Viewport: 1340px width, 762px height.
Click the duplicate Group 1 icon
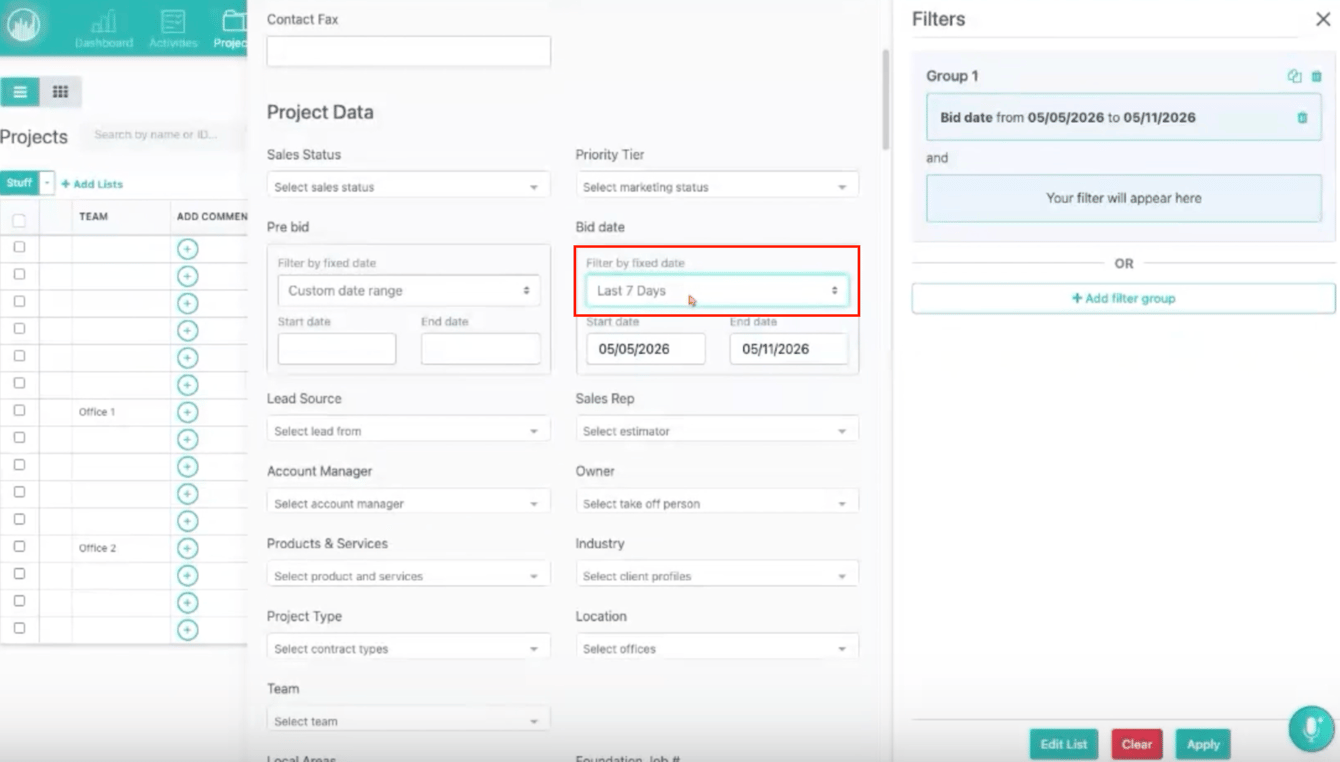click(1295, 76)
